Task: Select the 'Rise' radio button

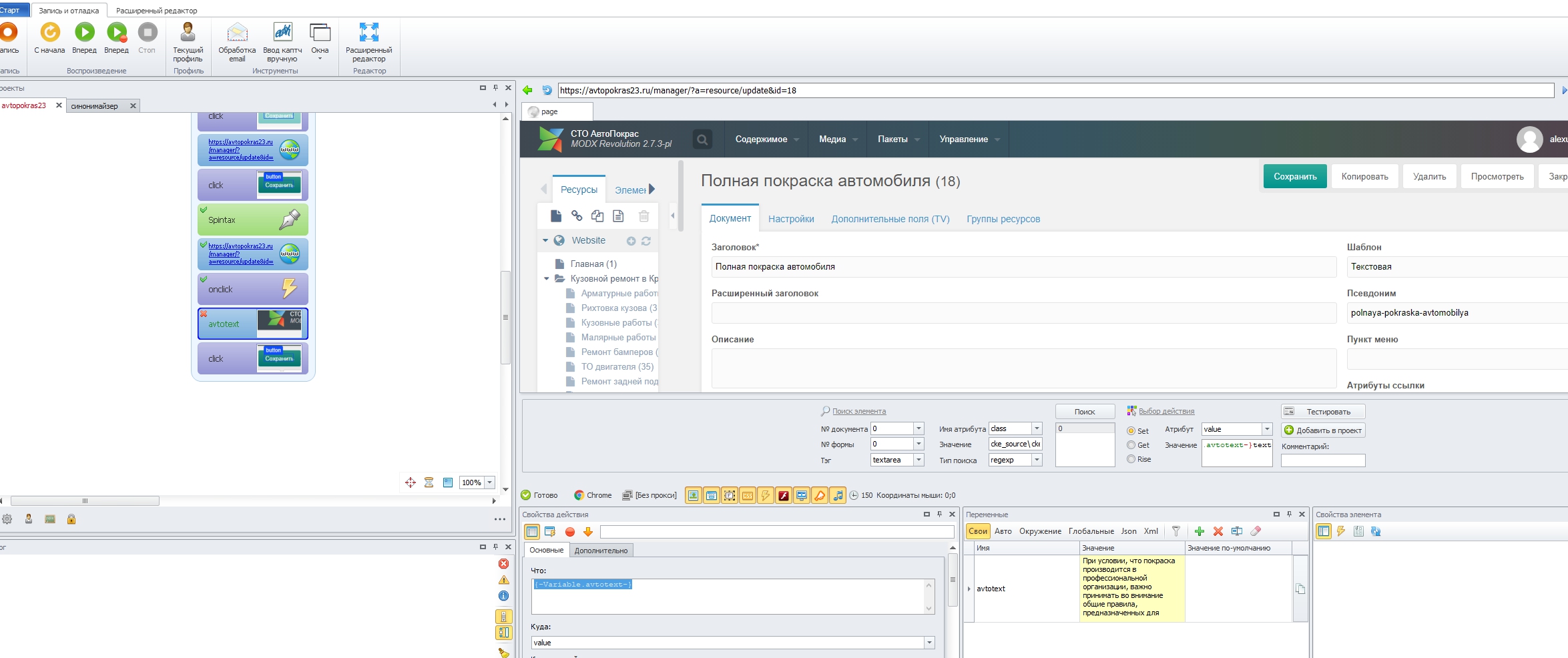Action: [x=1131, y=459]
